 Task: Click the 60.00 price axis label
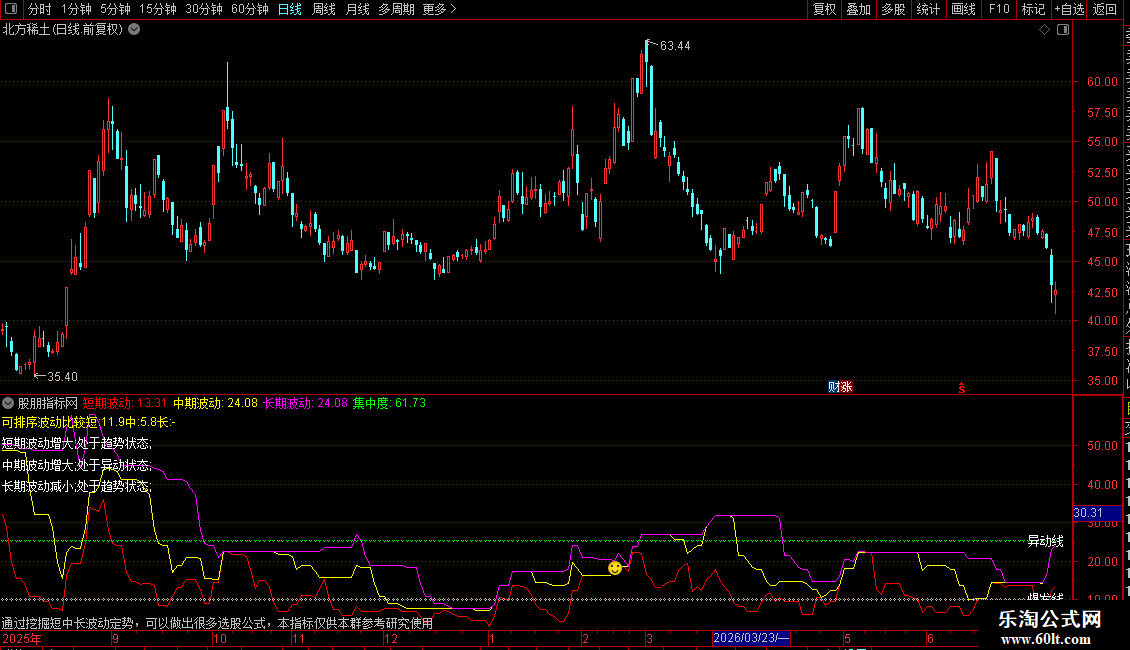1103,81
